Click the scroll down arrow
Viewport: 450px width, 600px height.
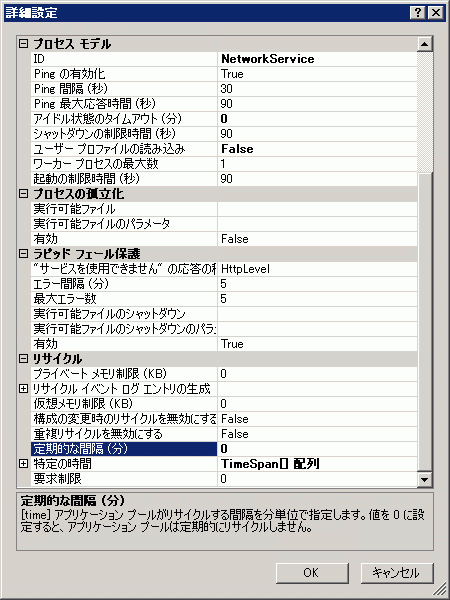[x=425, y=479]
